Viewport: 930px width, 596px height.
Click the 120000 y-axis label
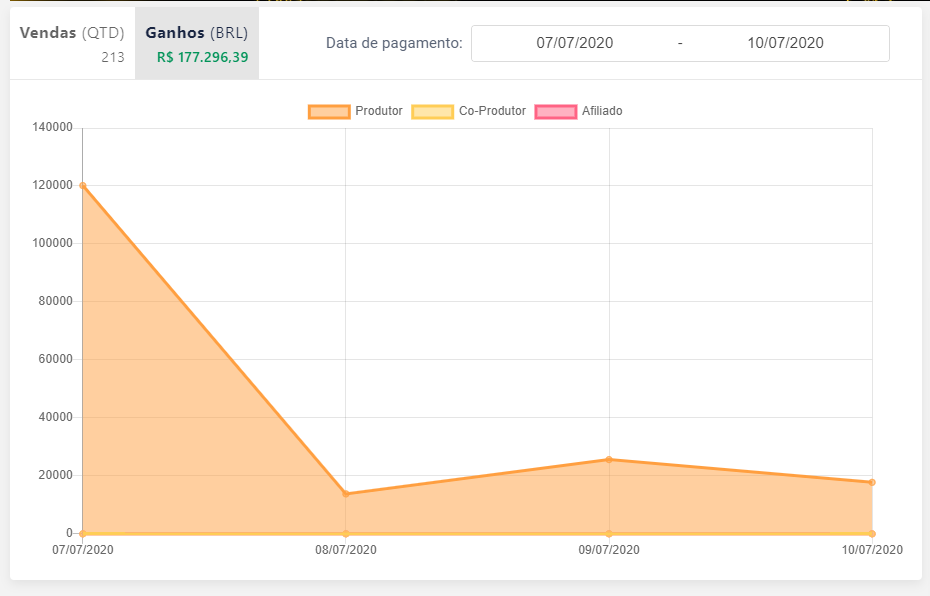(52, 185)
